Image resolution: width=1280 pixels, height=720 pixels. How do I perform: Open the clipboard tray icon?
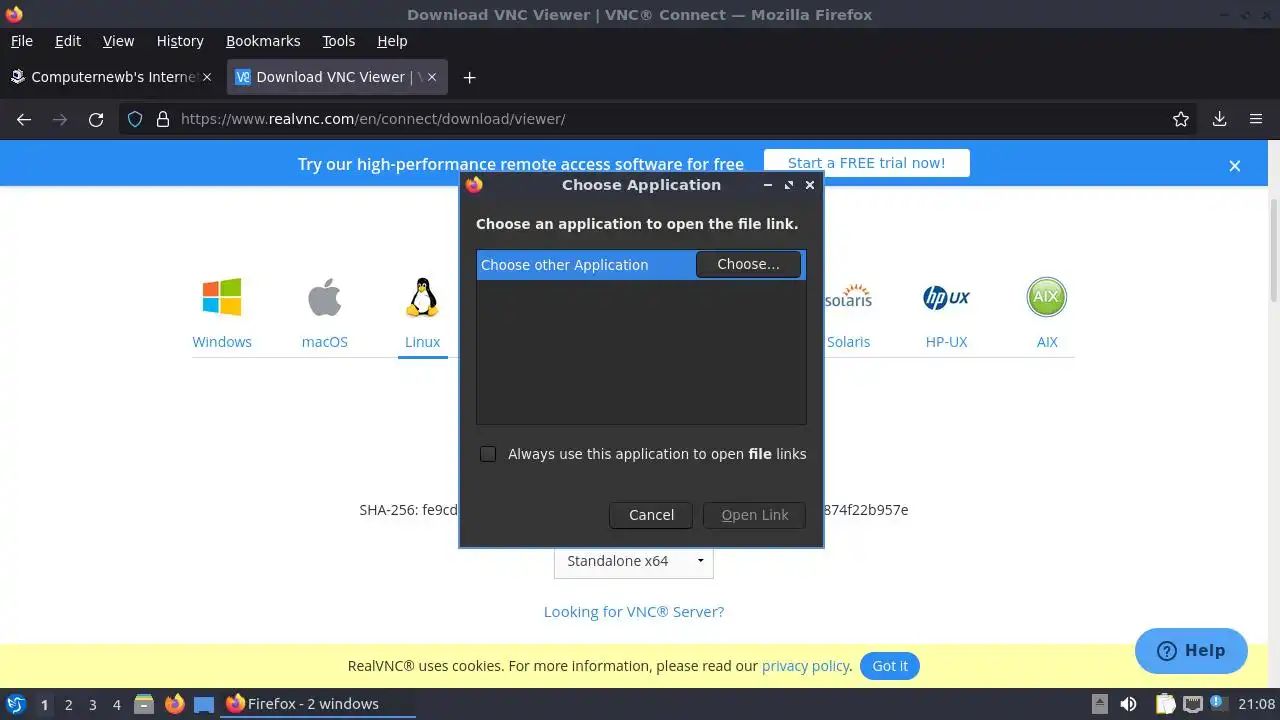1166,704
